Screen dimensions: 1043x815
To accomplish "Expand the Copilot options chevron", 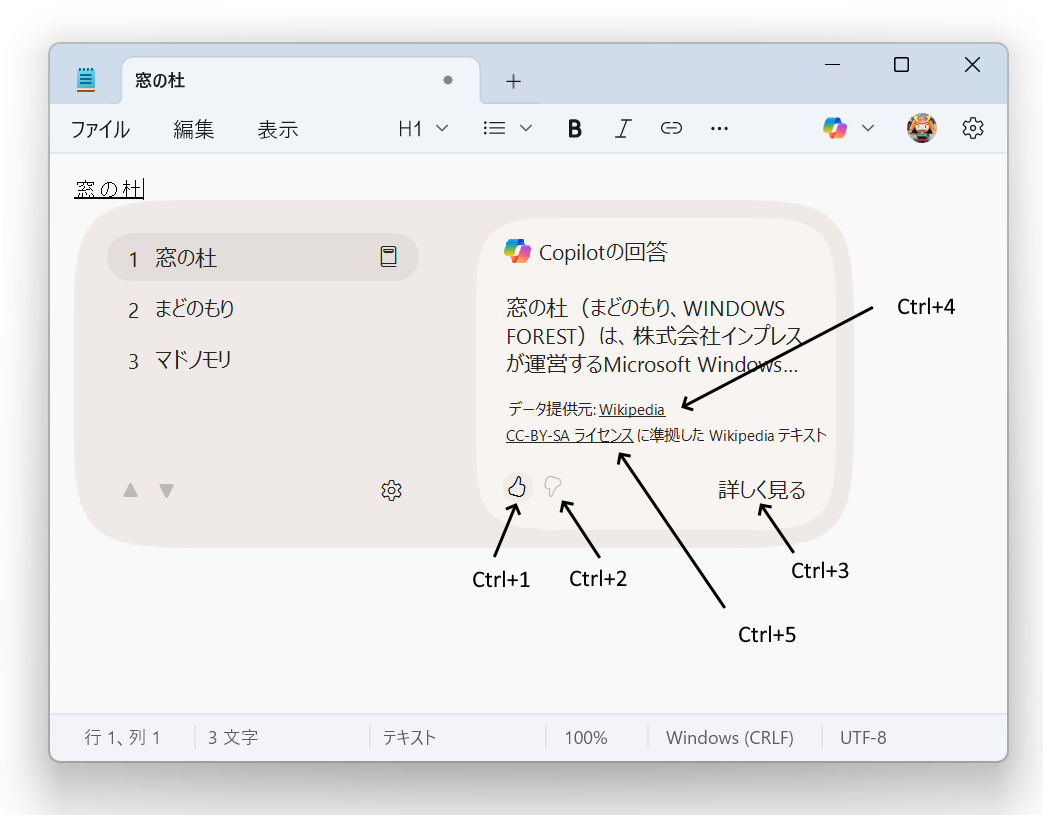I will click(x=868, y=128).
